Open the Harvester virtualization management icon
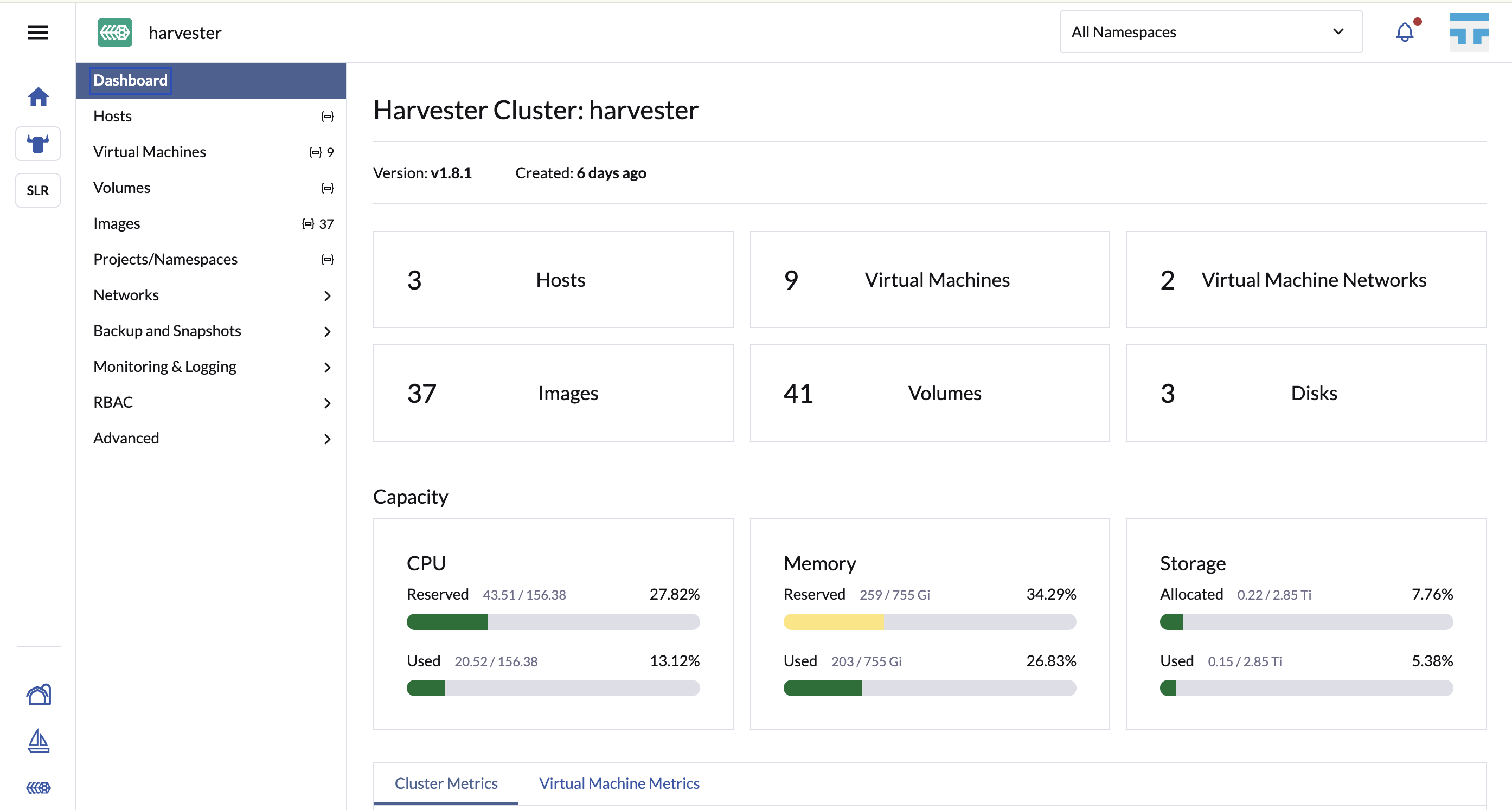Viewport: 1512px width, 810px height. point(39,788)
